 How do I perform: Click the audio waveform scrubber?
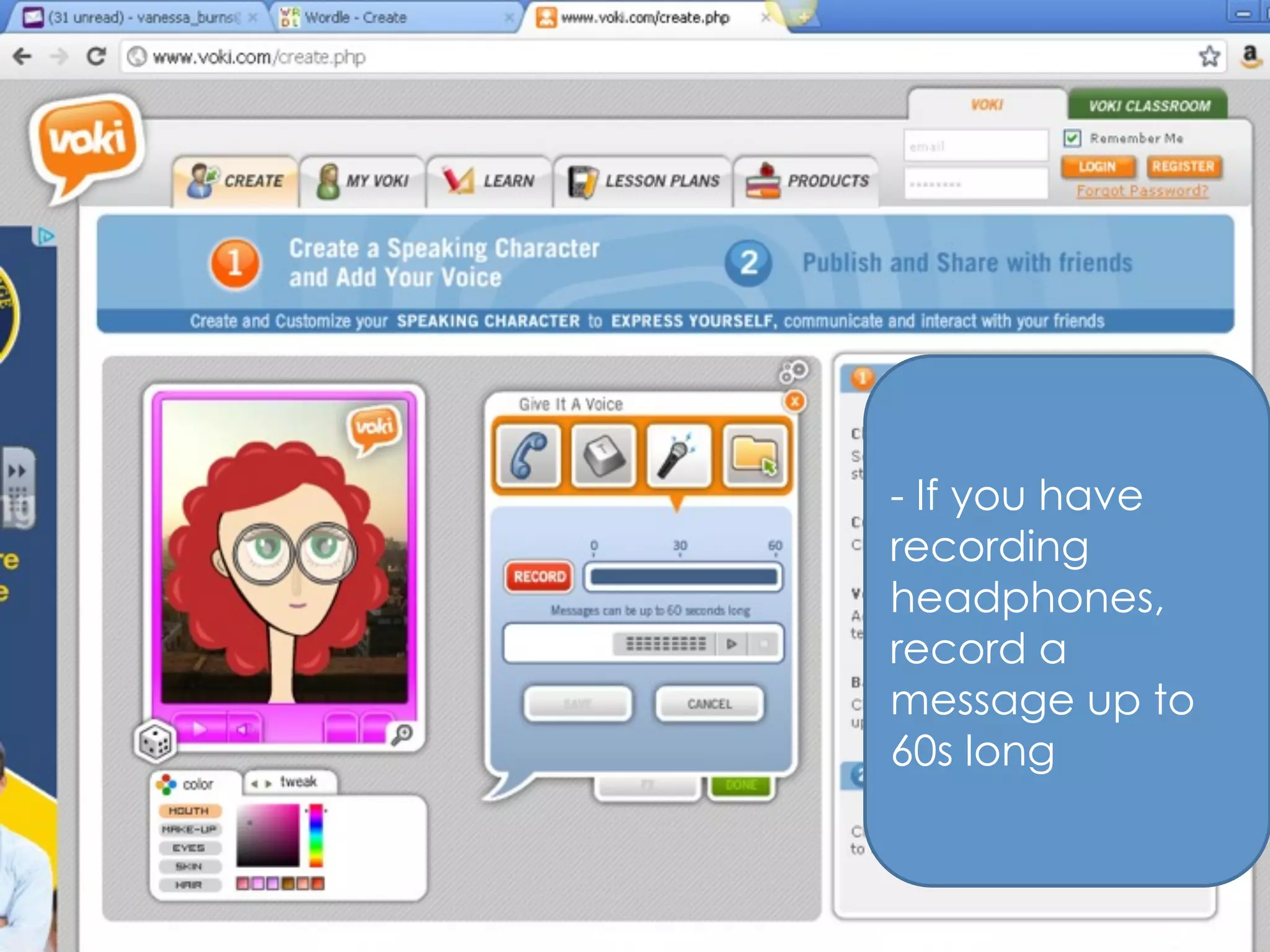pos(665,644)
